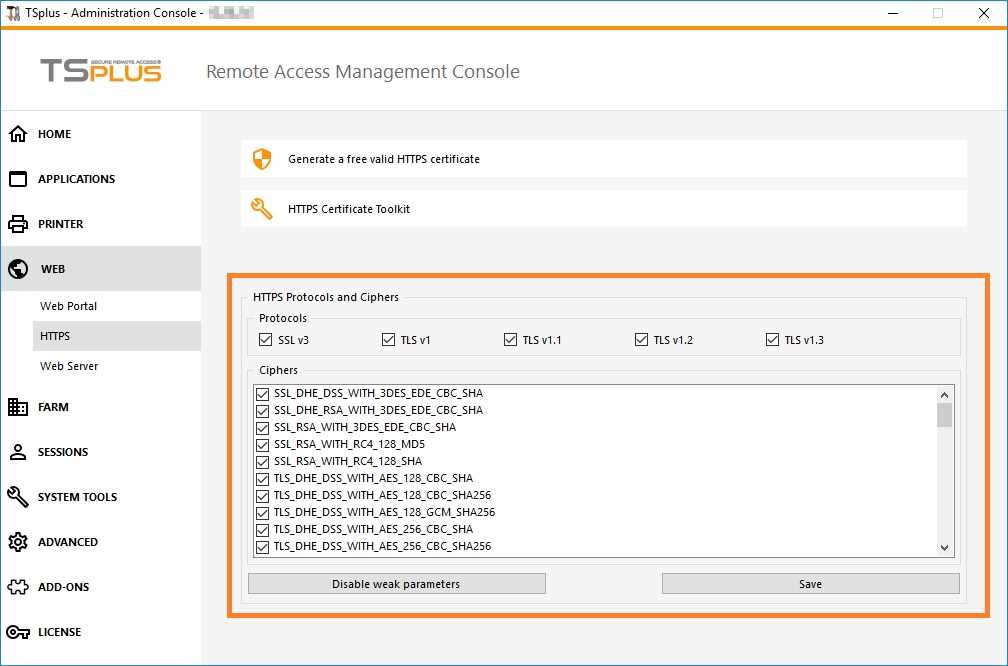Uncheck TLS v1.3 protocol
This screenshot has width=1008, height=666.
point(772,339)
